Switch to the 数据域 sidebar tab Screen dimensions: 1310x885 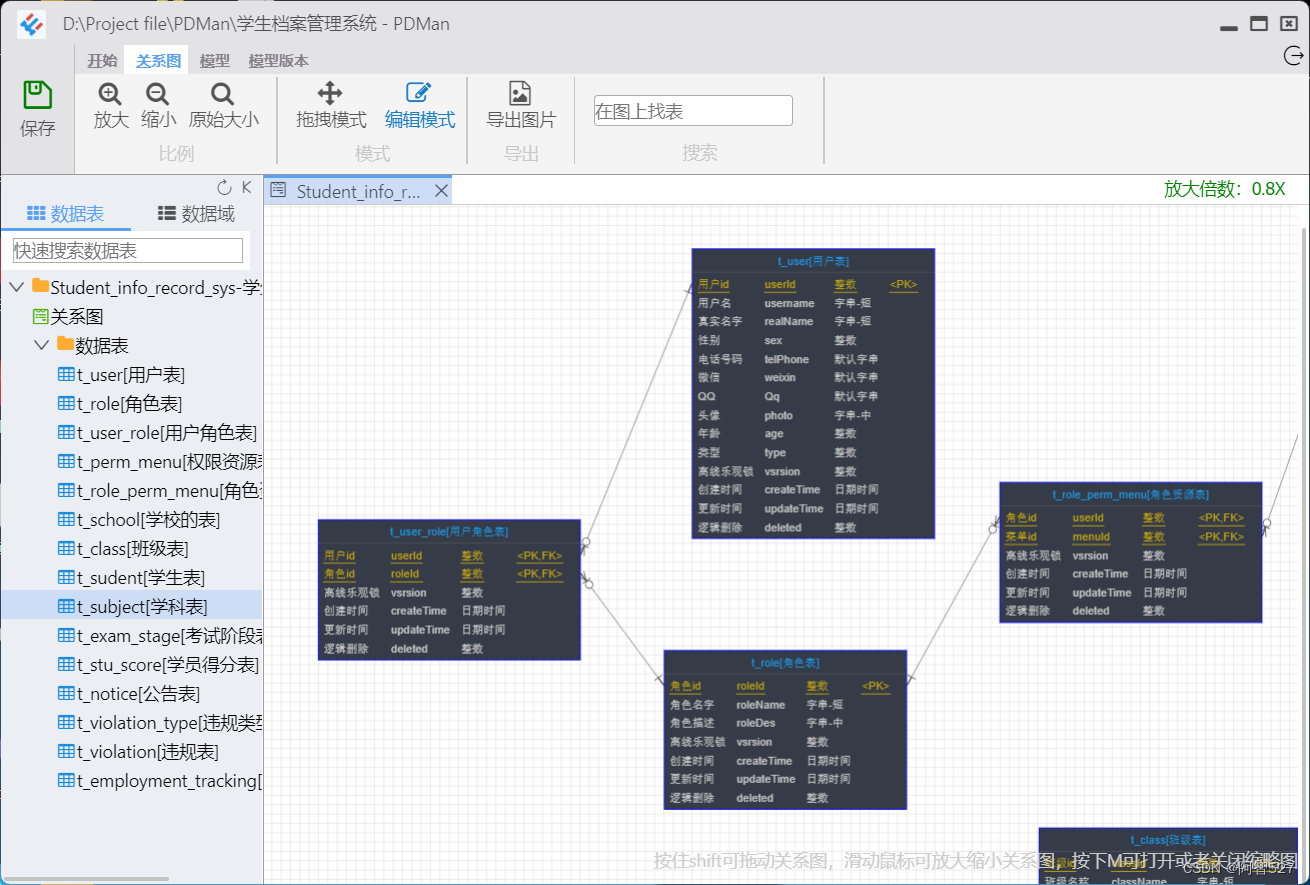[x=197, y=213]
